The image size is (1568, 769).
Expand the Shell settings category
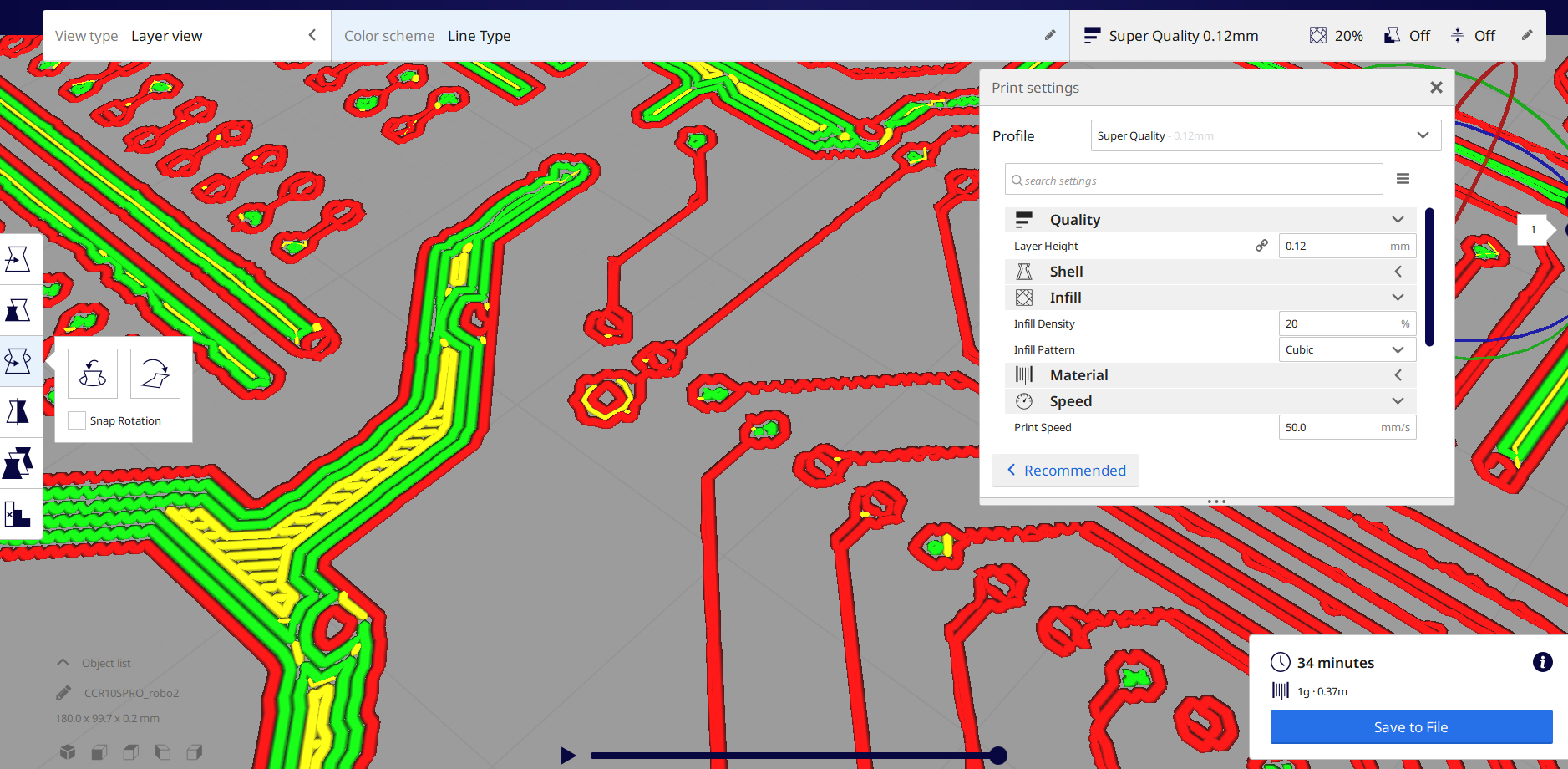point(1210,272)
